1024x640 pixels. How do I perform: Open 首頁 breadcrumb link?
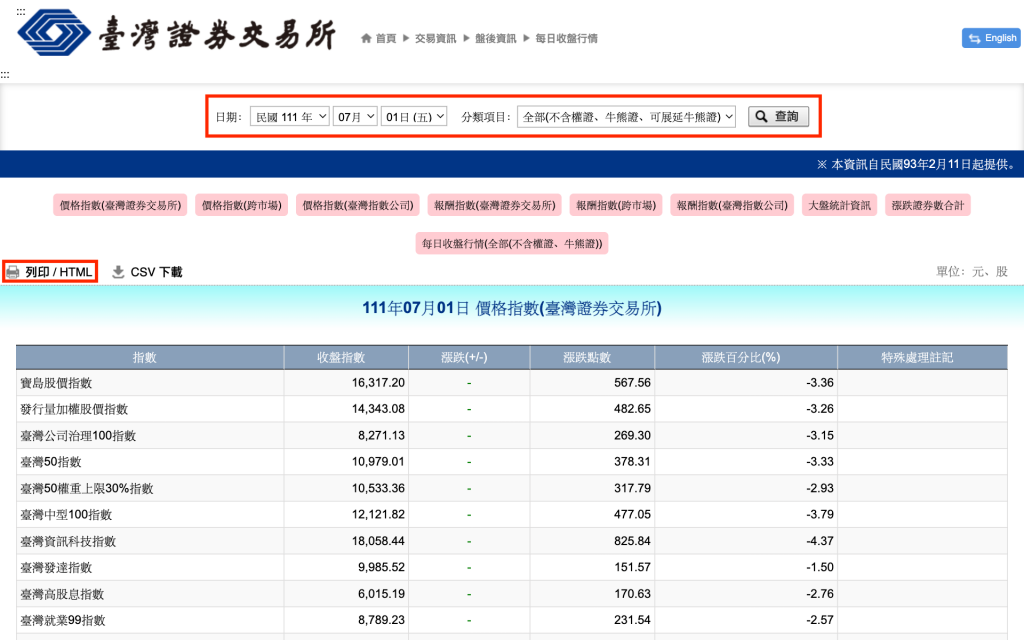point(386,39)
